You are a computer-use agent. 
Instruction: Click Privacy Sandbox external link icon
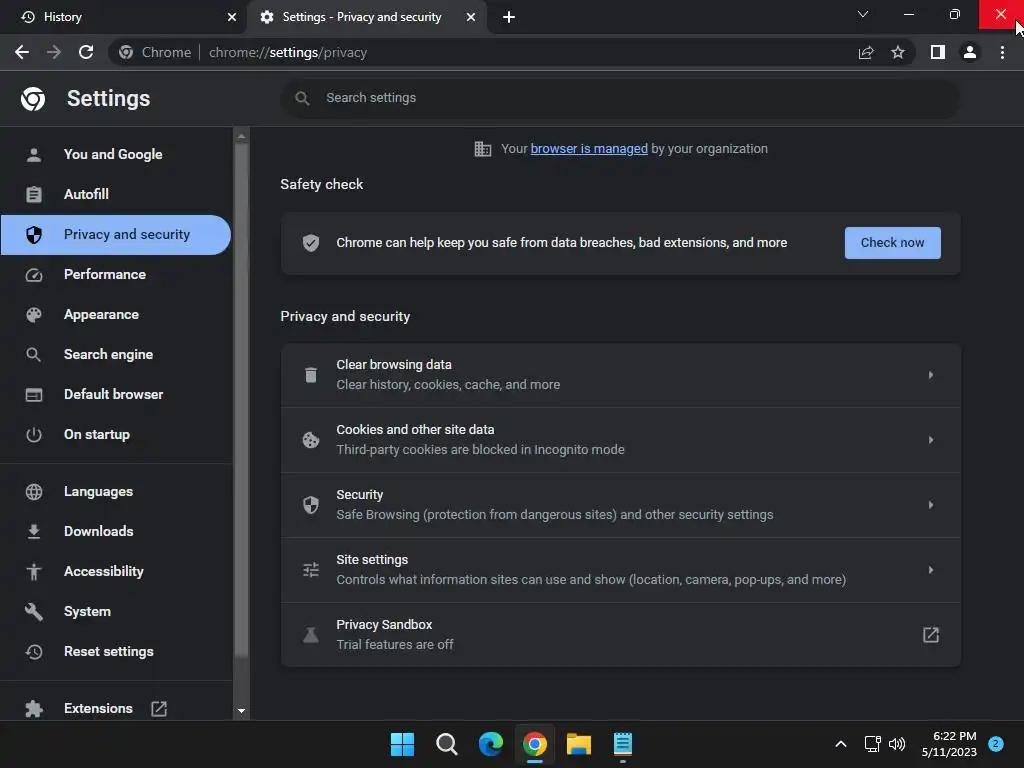931,635
